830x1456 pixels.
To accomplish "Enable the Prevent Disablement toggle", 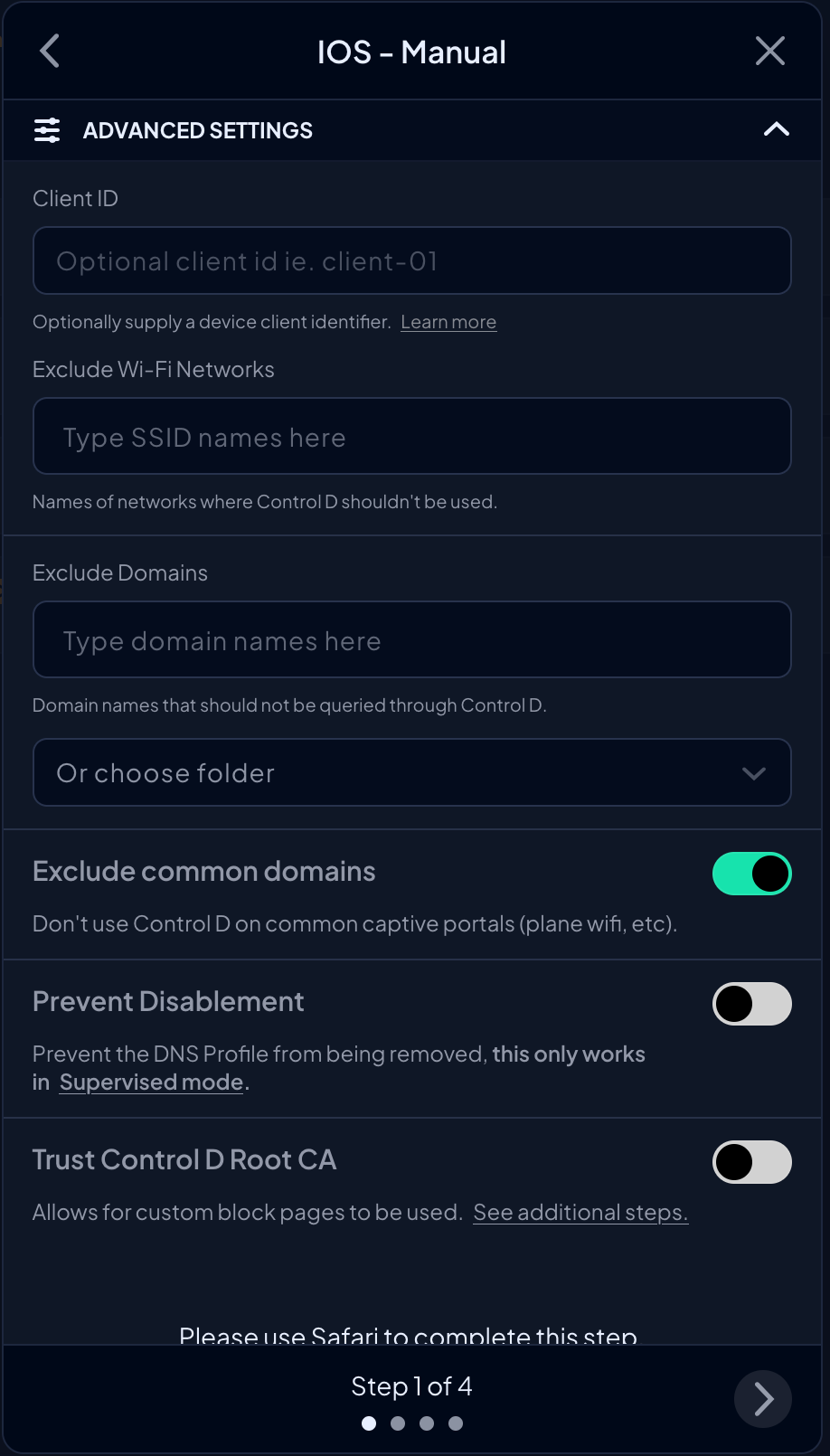I will pyautogui.click(x=752, y=1004).
